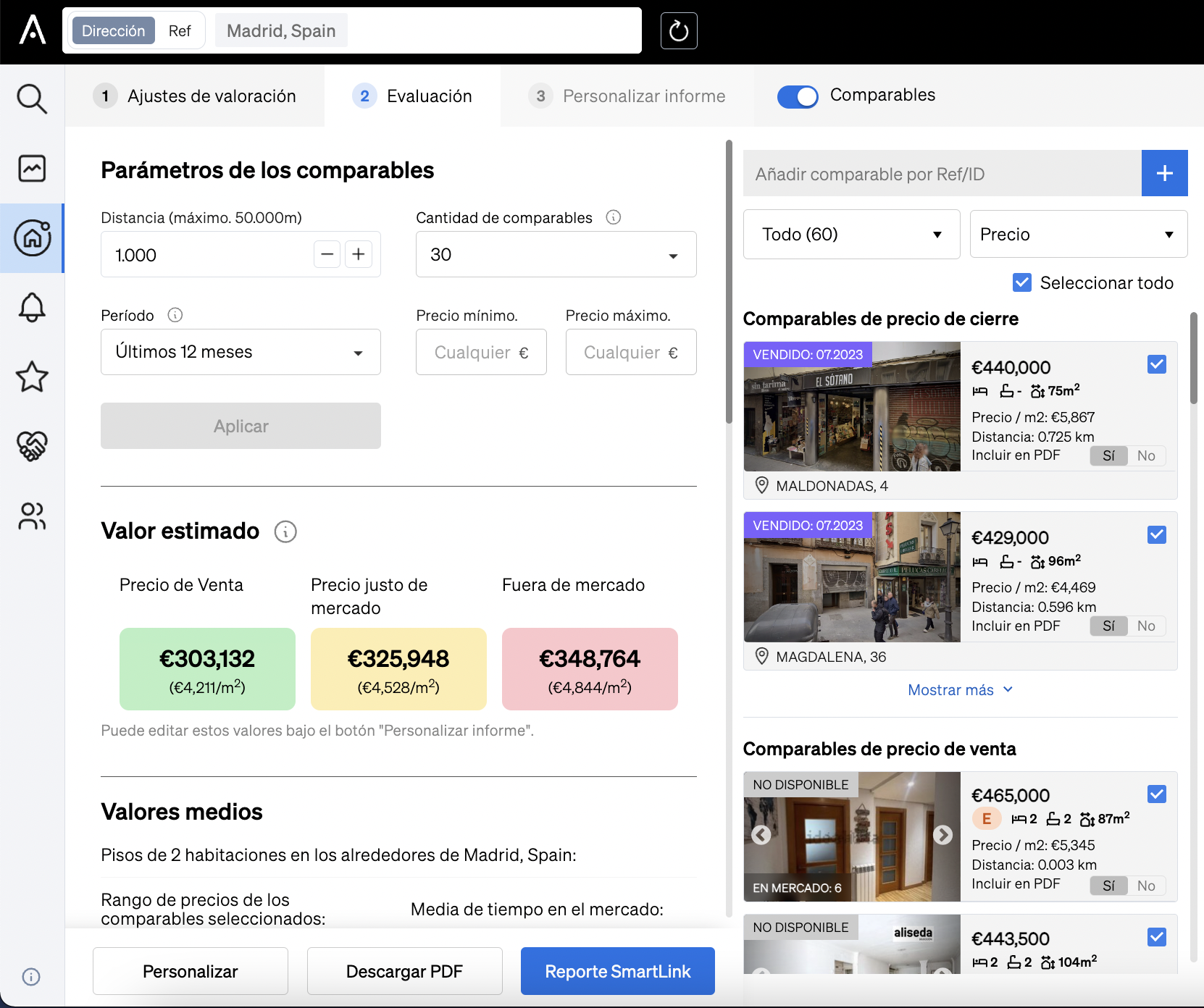Image resolution: width=1204 pixels, height=1008 pixels.
Task: Click Reporte SmartLink button
Action: tap(618, 971)
